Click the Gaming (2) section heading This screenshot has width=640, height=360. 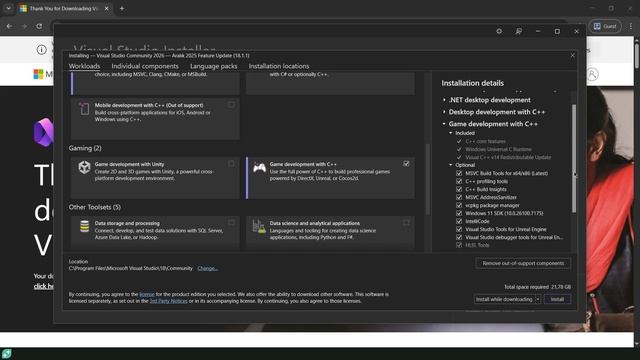click(x=85, y=148)
